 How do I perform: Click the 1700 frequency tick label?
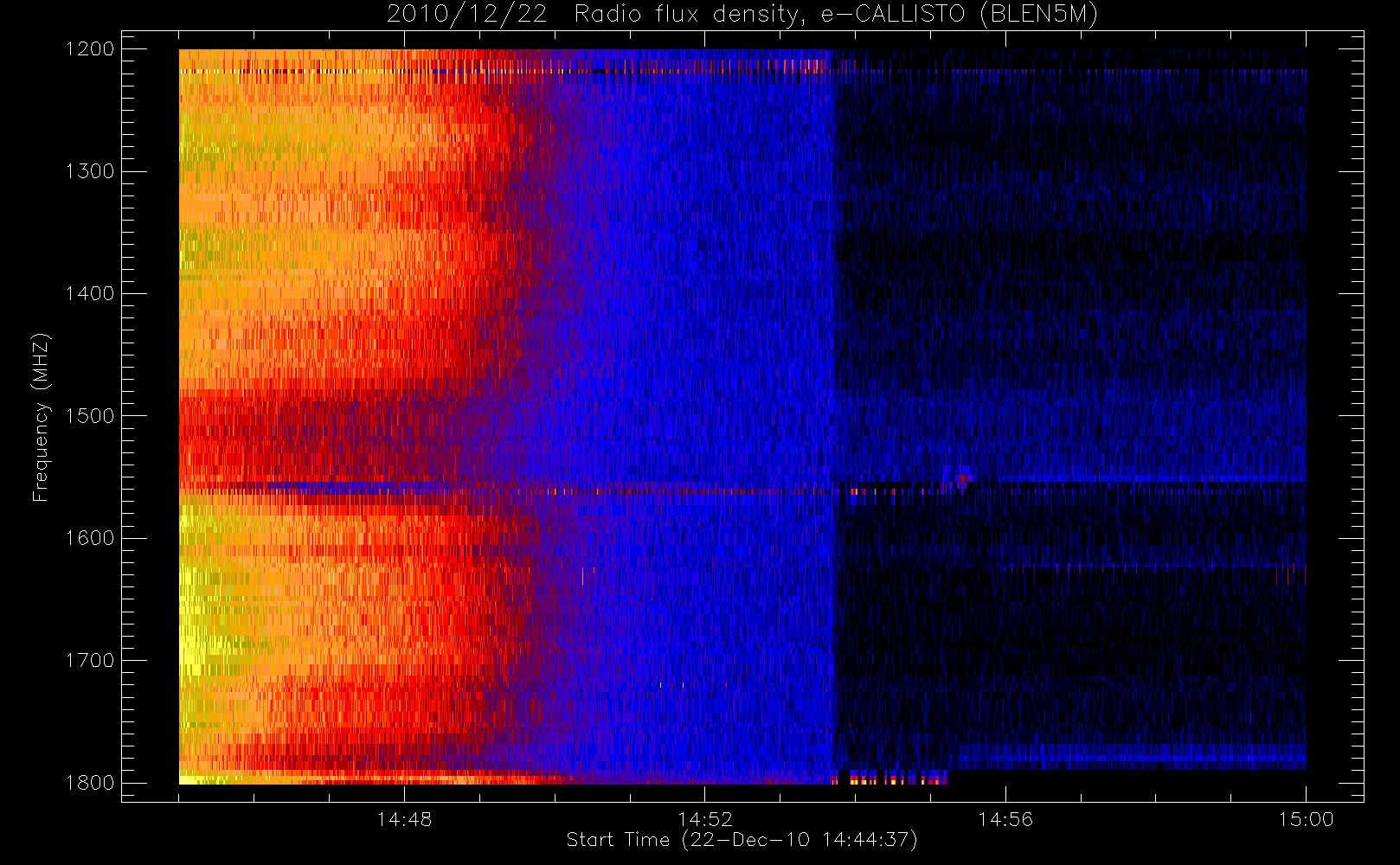pos(90,661)
